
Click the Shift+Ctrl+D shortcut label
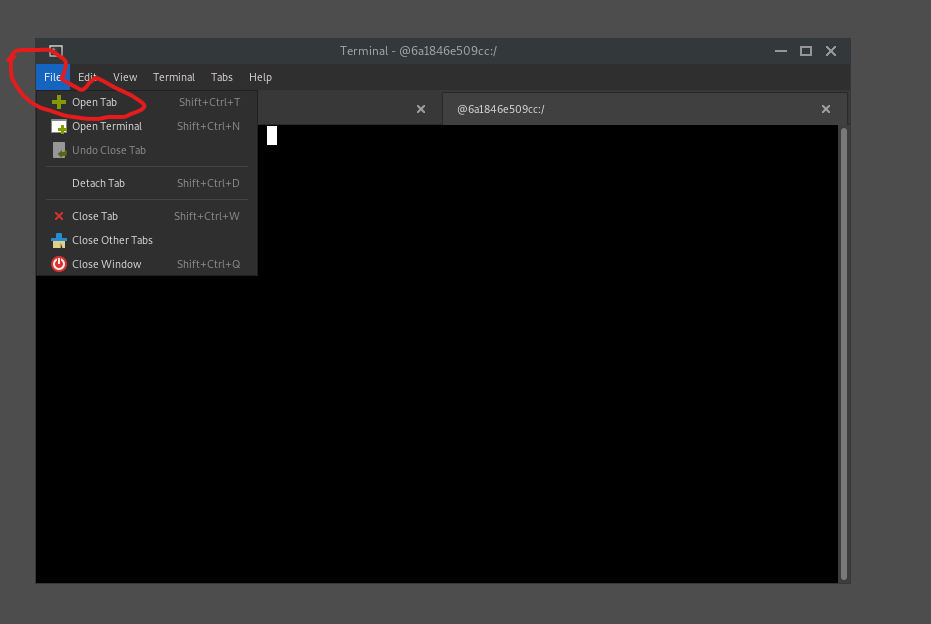coord(208,183)
